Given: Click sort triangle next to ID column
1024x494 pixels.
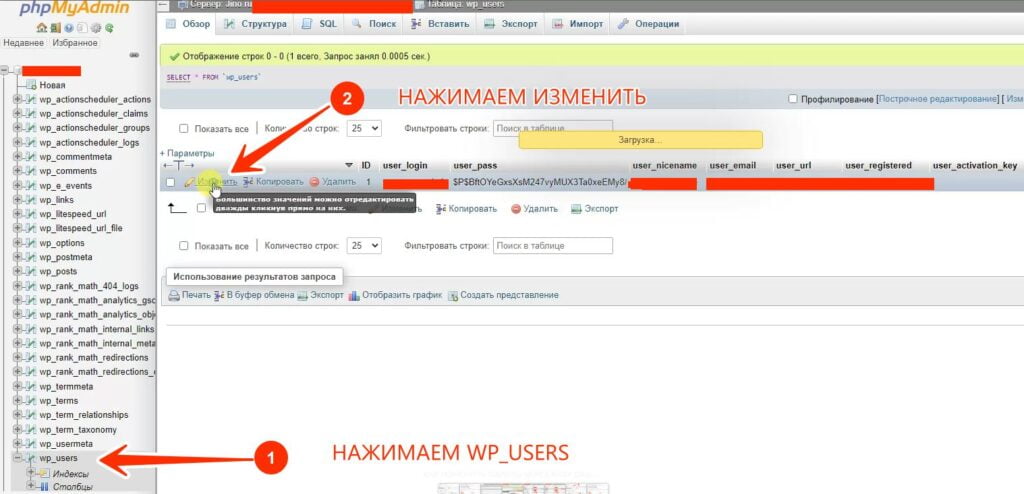Looking at the screenshot, I should tap(349, 165).
